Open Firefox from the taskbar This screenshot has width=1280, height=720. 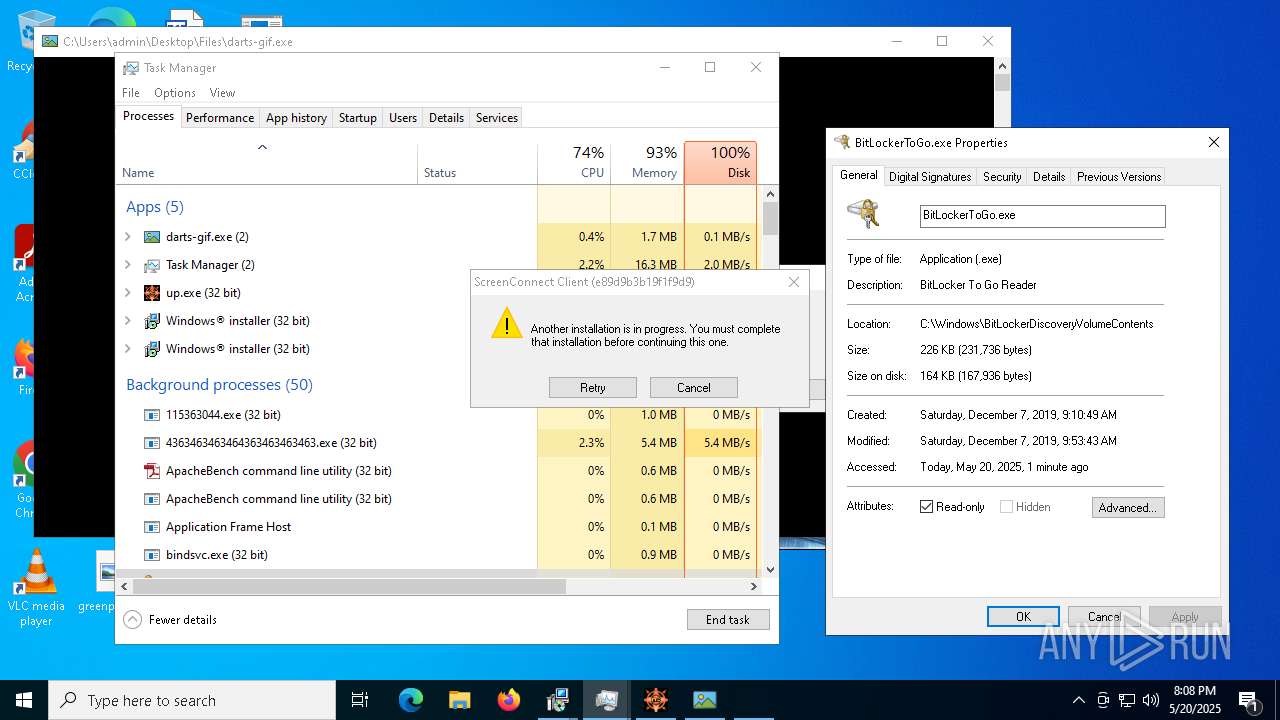coord(509,700)
